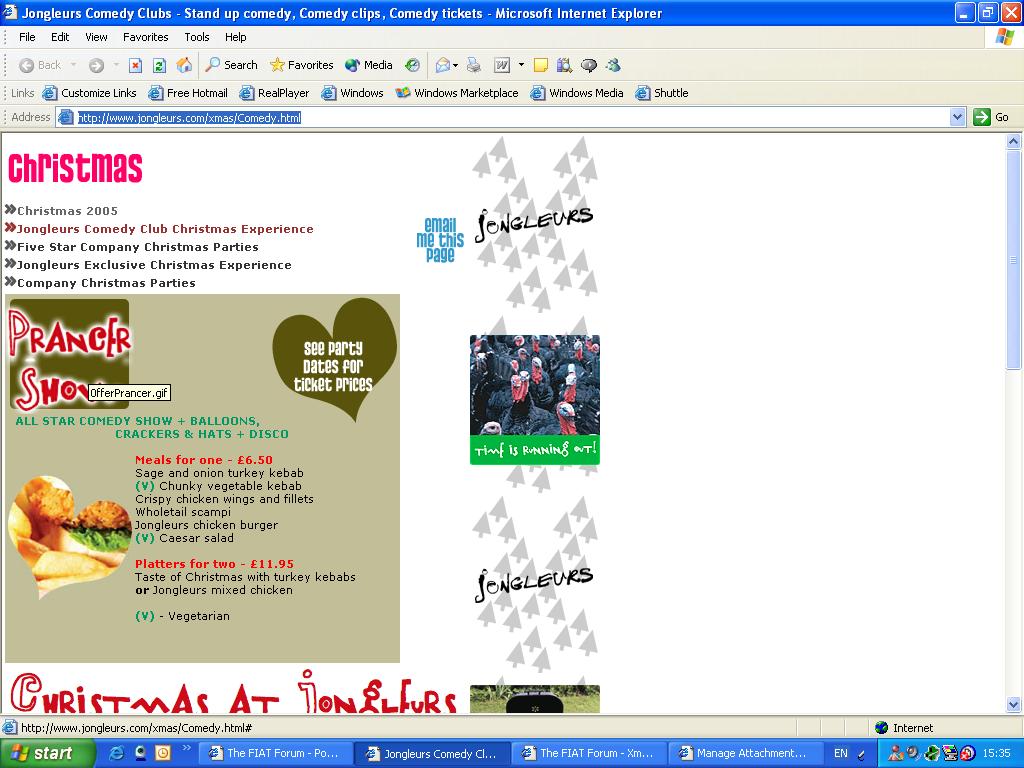1024x768 pixels.
Task: Expand the Quick Launch overflow chevron
Action: [185, 748]
